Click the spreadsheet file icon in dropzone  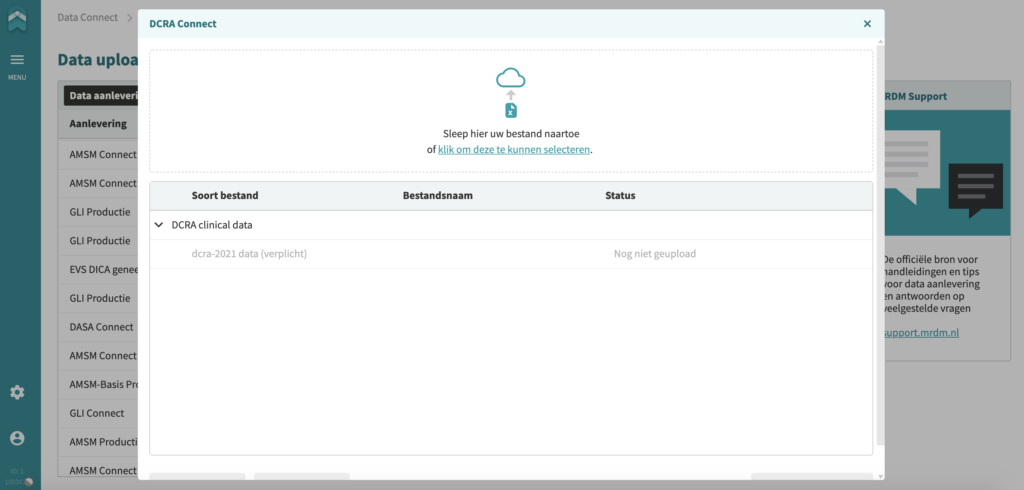point(511,110)
